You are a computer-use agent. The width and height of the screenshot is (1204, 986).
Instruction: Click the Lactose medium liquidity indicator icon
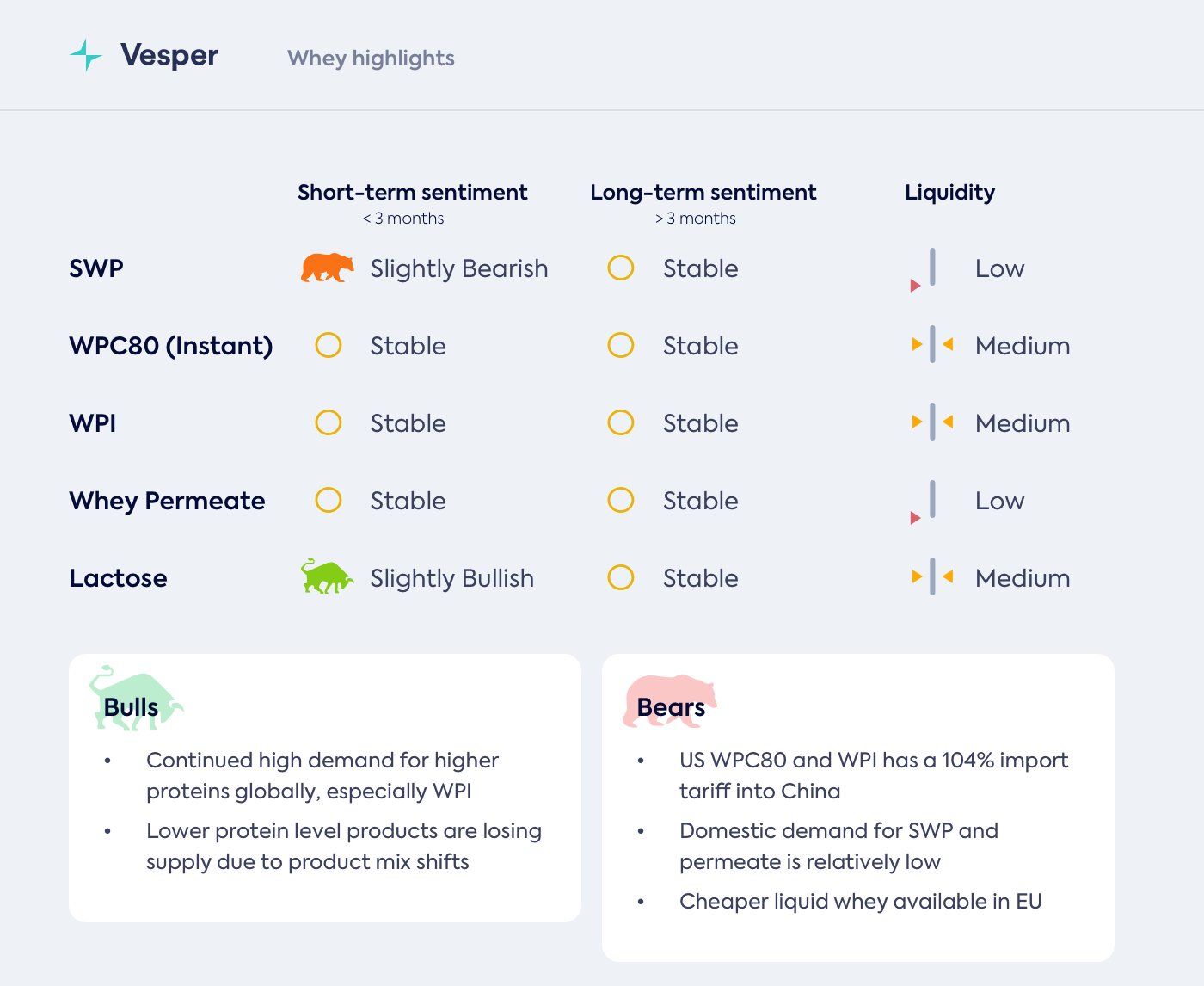click(x=932, y=577)
